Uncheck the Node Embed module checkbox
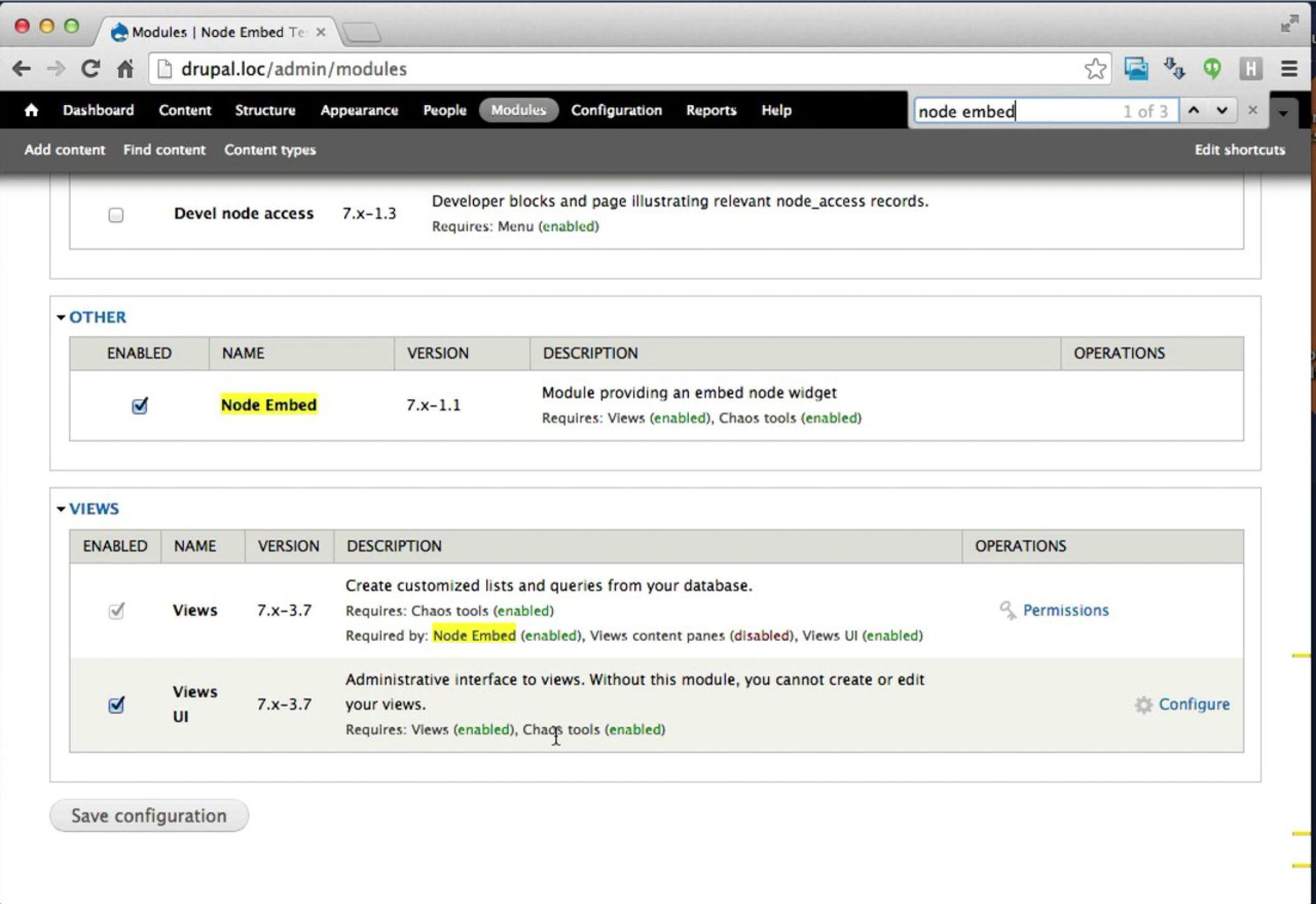 tap(139, 406)
